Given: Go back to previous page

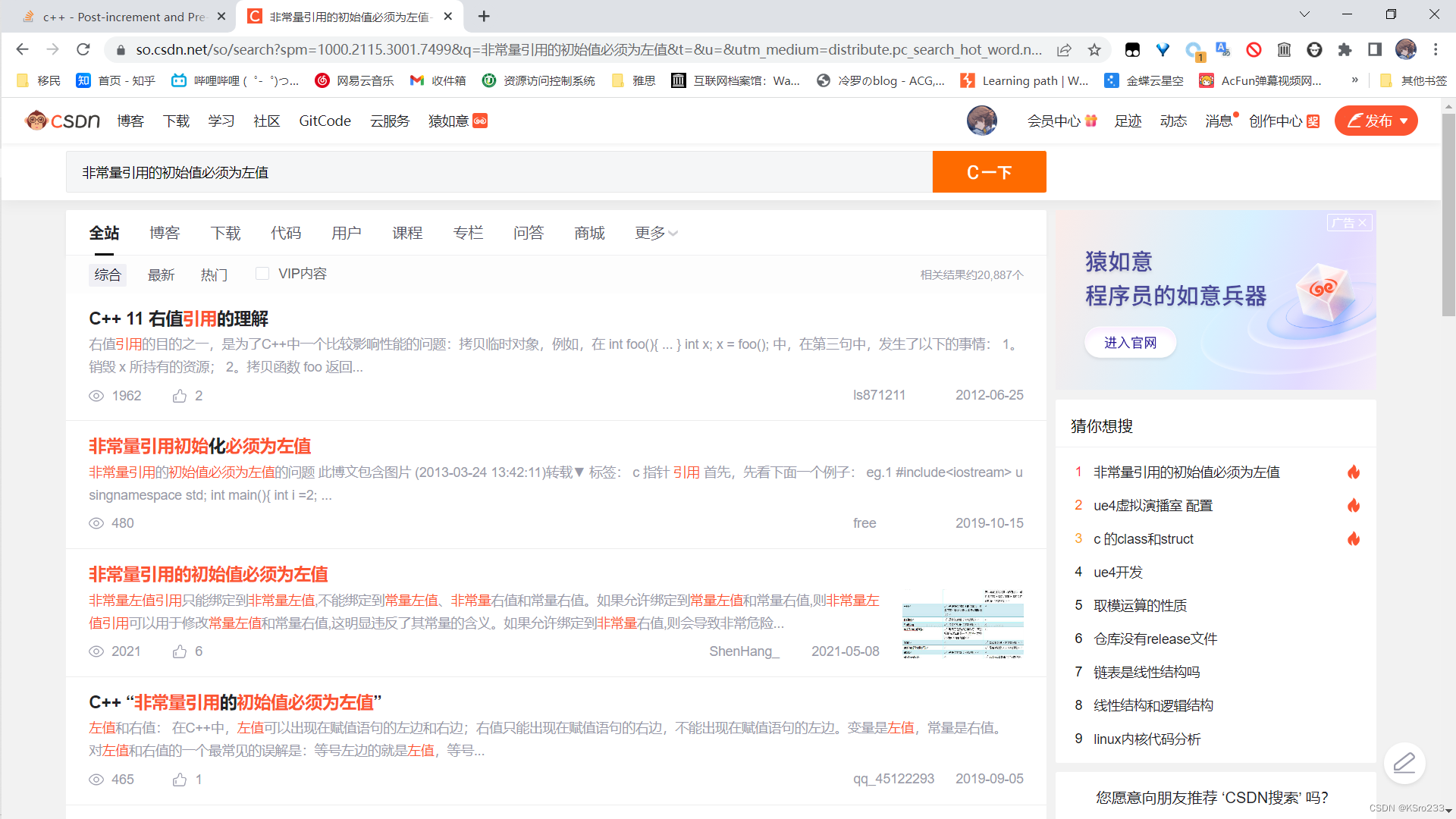Looking at the screenshot, I should coord(22,49).
